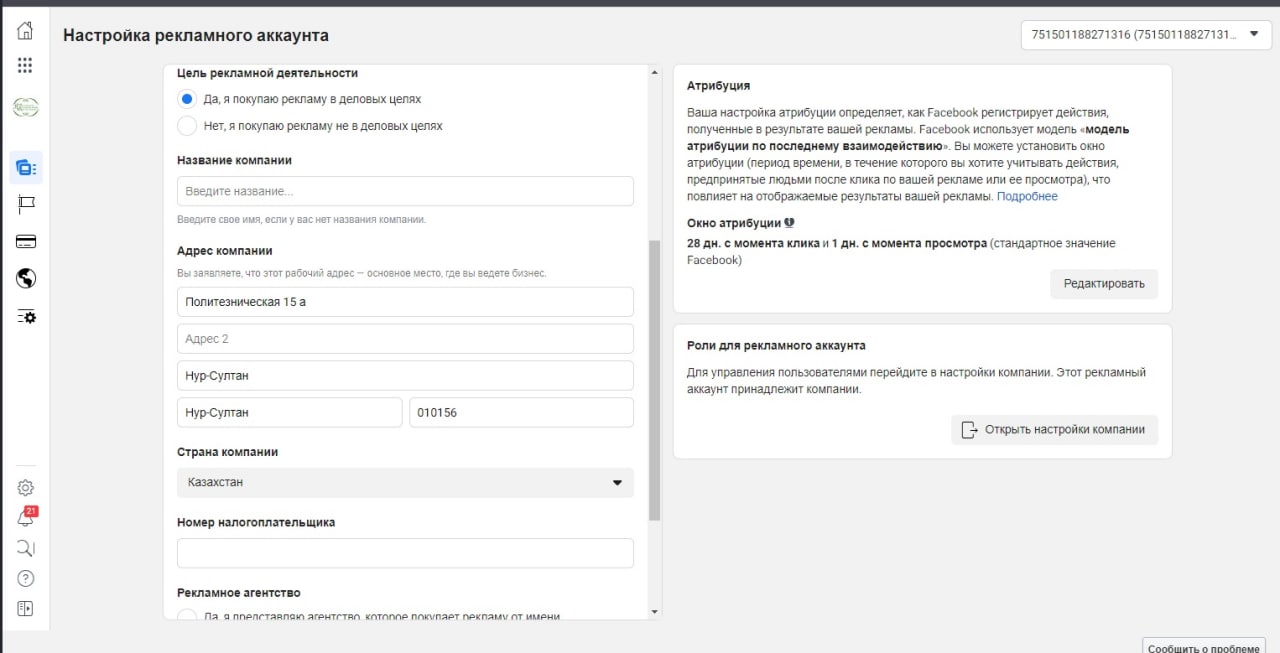Viewport: 1280px width, 653px height.
Task: Click the Редактировать button
Action: click(1104, 283)
